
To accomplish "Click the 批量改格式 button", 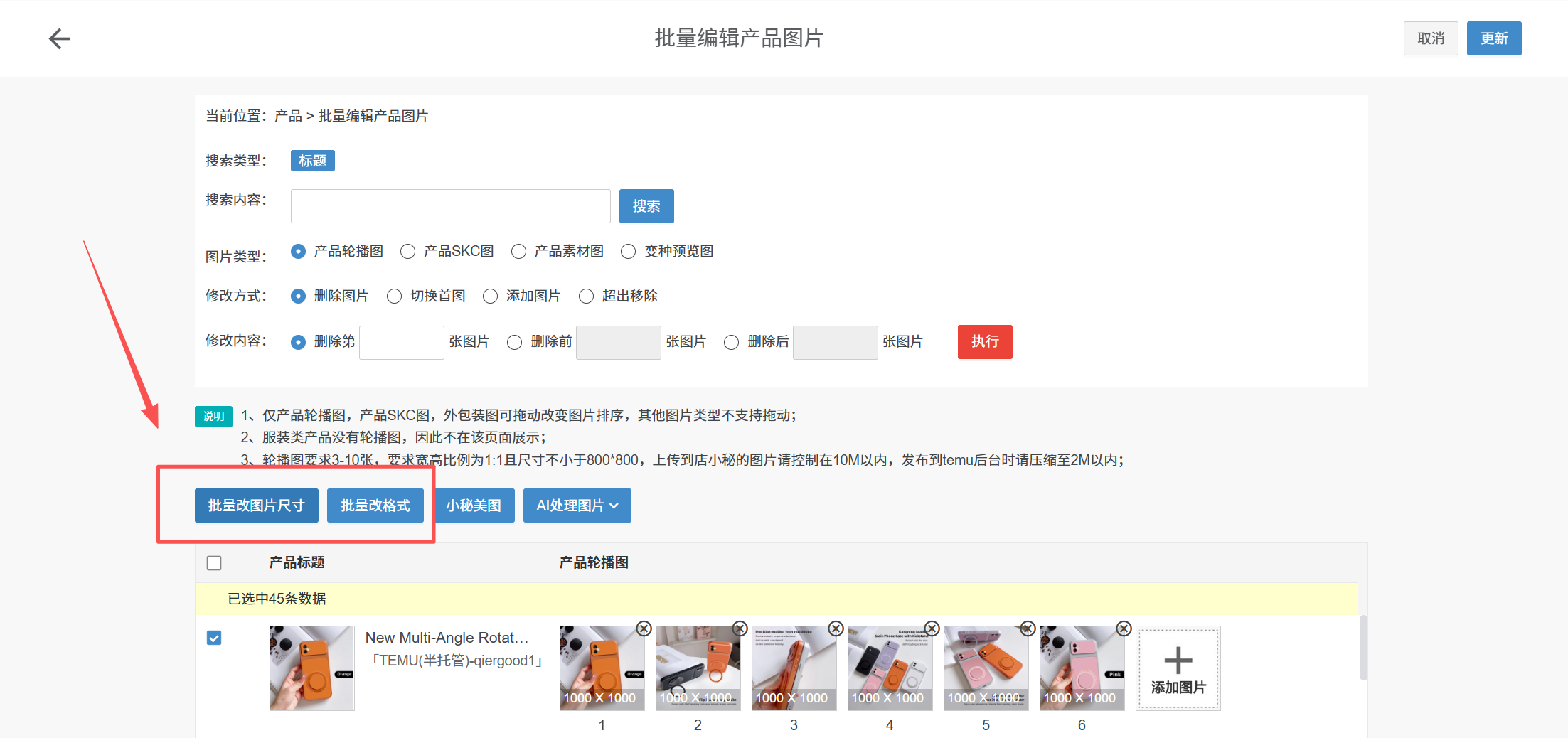I will pyautogui.click(x=375, y=506).
